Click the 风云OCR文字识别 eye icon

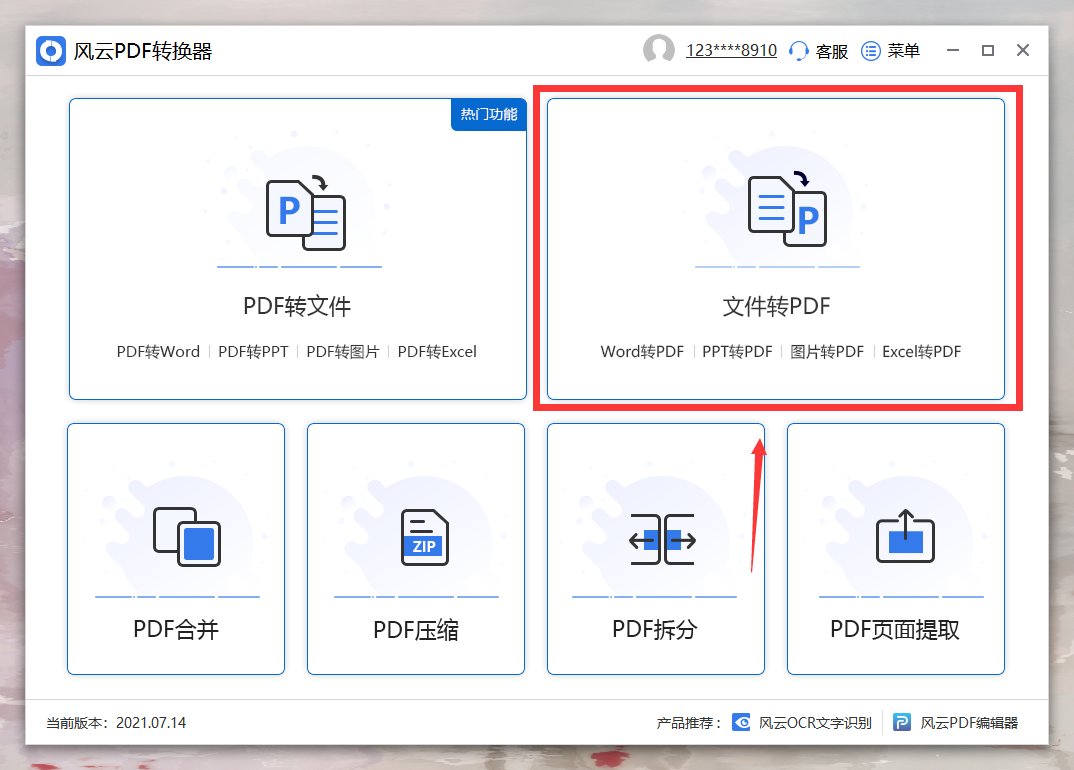pos(741,722)
